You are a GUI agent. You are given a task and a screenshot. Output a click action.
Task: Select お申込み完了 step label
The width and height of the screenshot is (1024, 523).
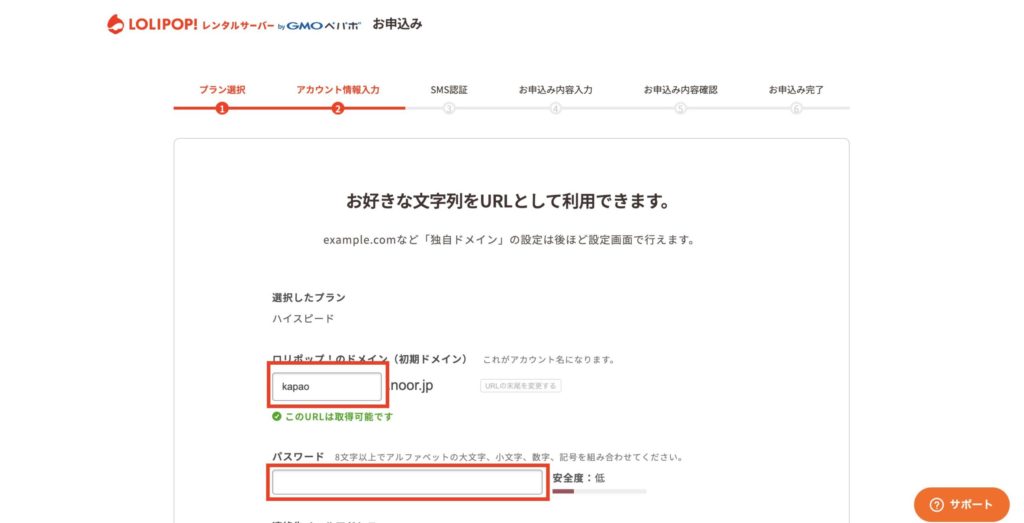click(796, 90)
